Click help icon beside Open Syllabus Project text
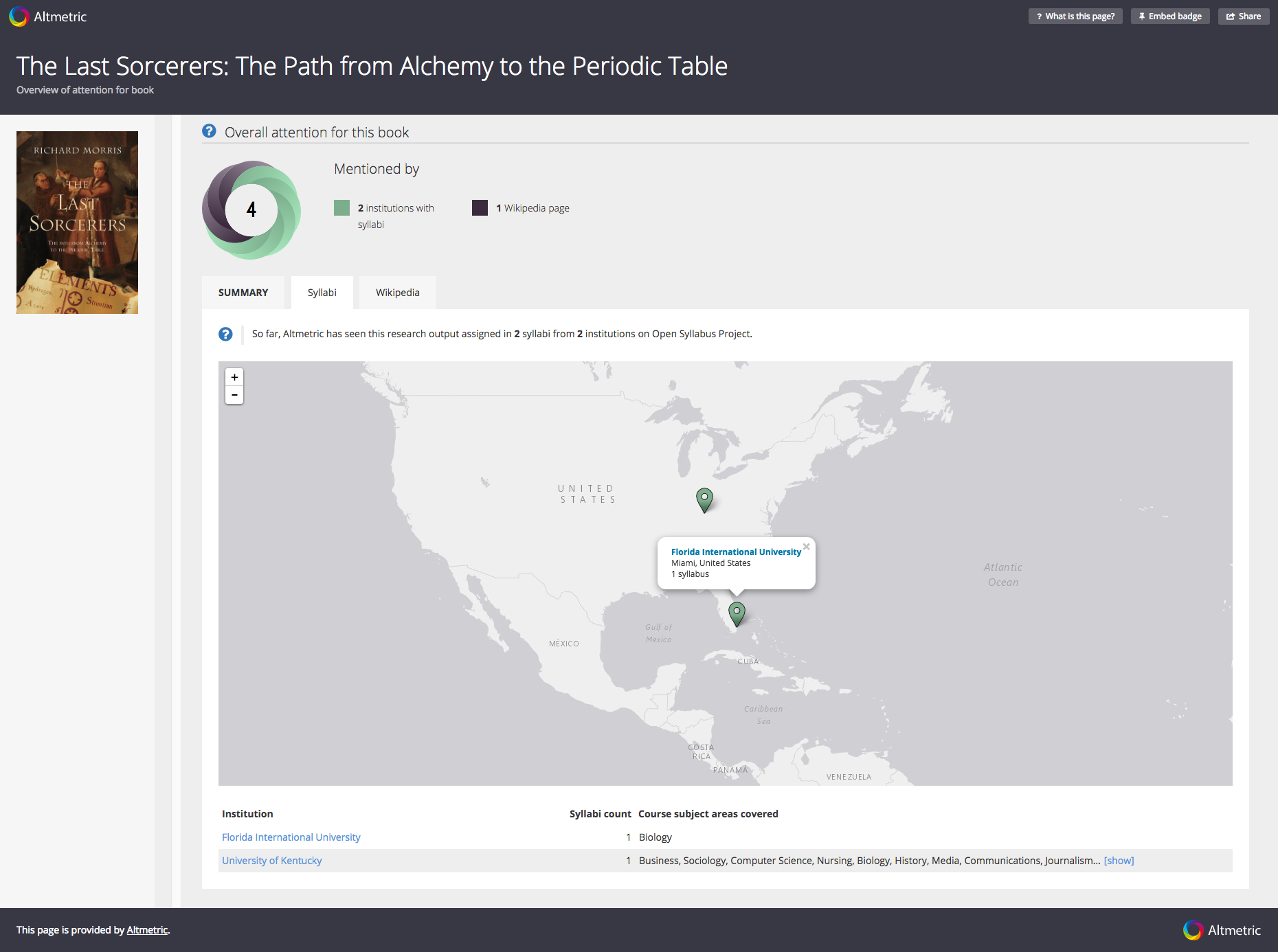Screen dimensions: 1278x952 tap(225, 334)
